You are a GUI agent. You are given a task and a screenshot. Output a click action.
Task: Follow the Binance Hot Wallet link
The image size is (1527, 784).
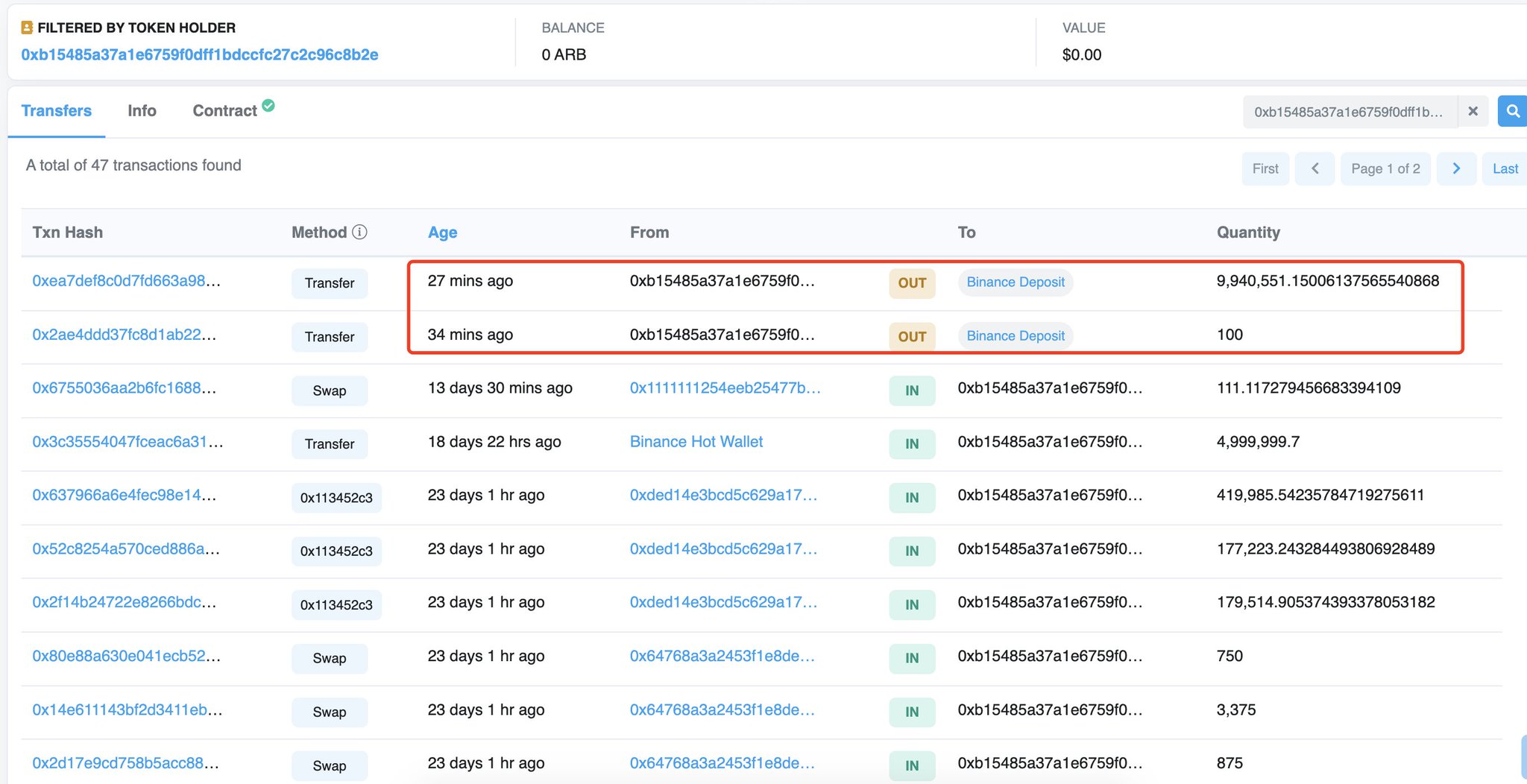(696, 441)
